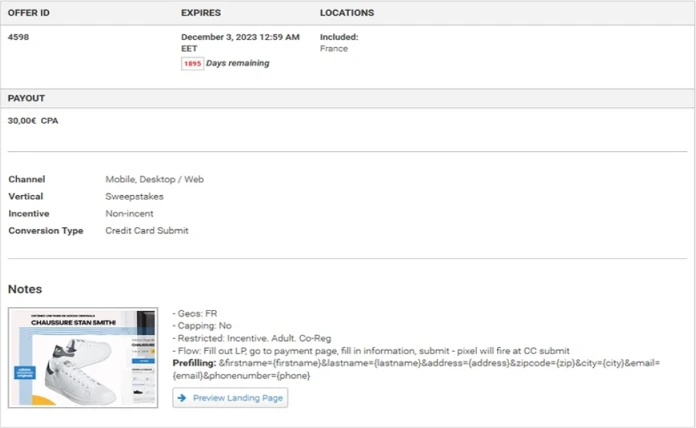Click the Channel field label
The image size is (696, 428).
pos(27,179)
